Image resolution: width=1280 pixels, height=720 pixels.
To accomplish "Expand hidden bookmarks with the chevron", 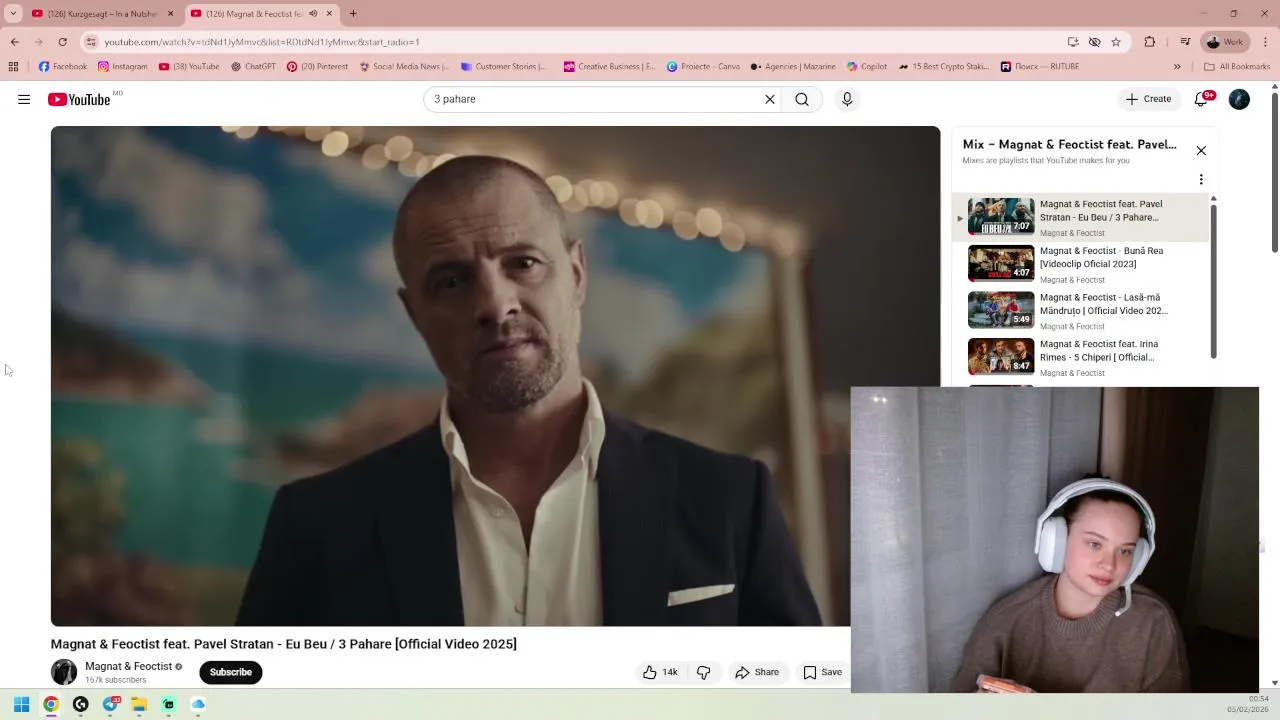I will pos(1177,67).
